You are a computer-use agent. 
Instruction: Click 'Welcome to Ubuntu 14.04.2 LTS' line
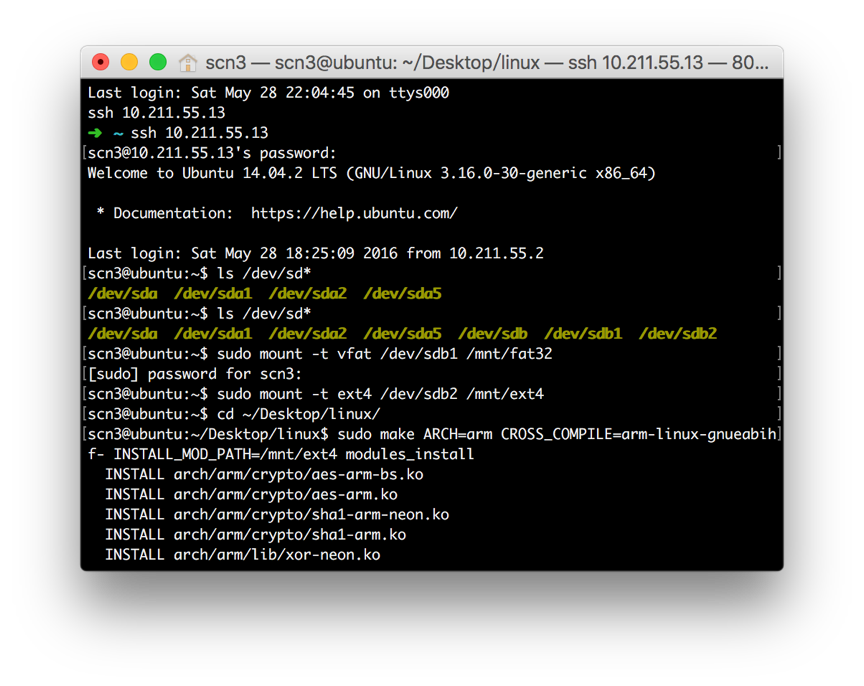click(x=371, y=173)
